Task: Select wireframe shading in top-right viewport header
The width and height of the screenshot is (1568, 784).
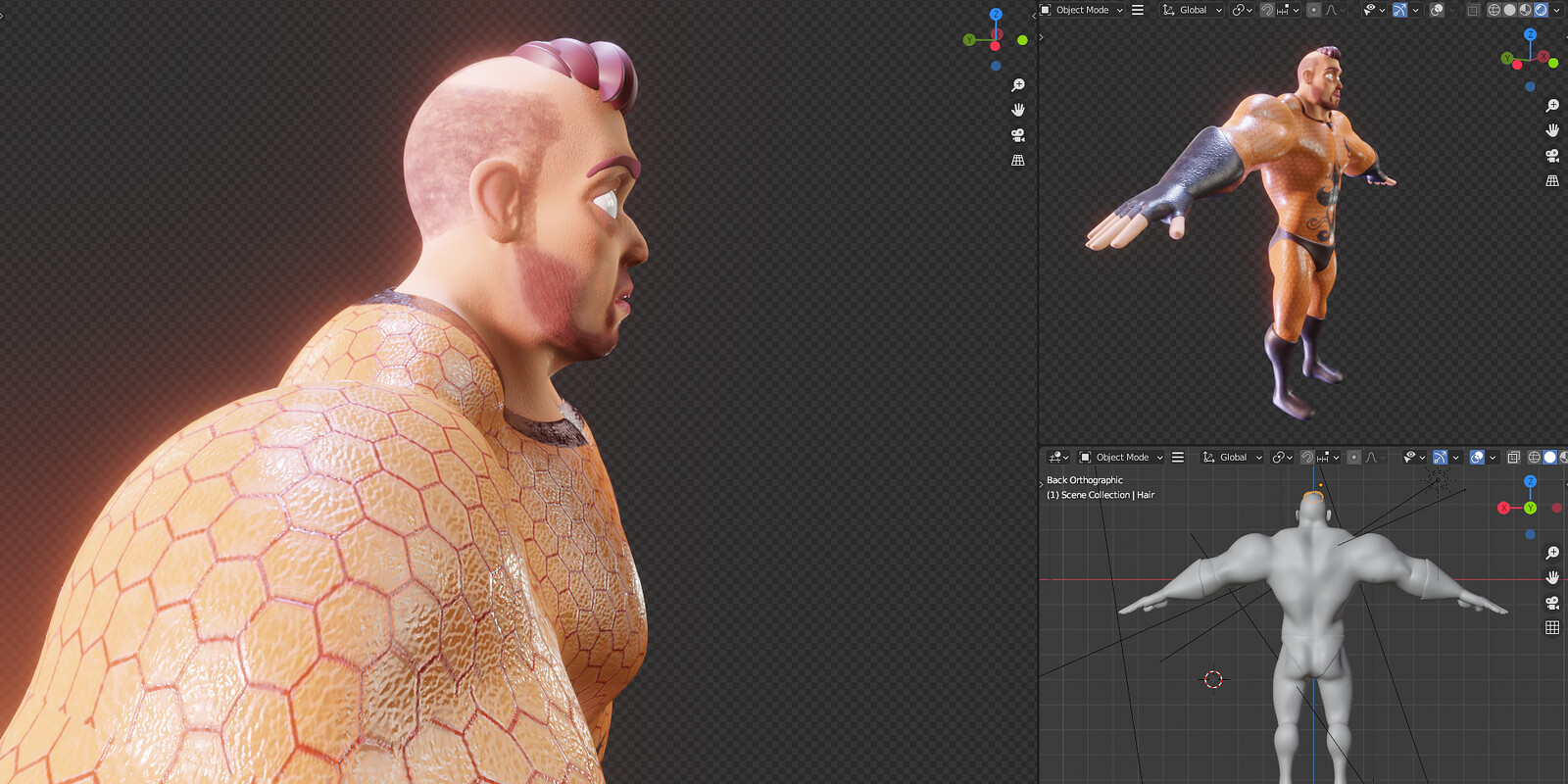Action: pyautogui.click(x=1494, y=10)
